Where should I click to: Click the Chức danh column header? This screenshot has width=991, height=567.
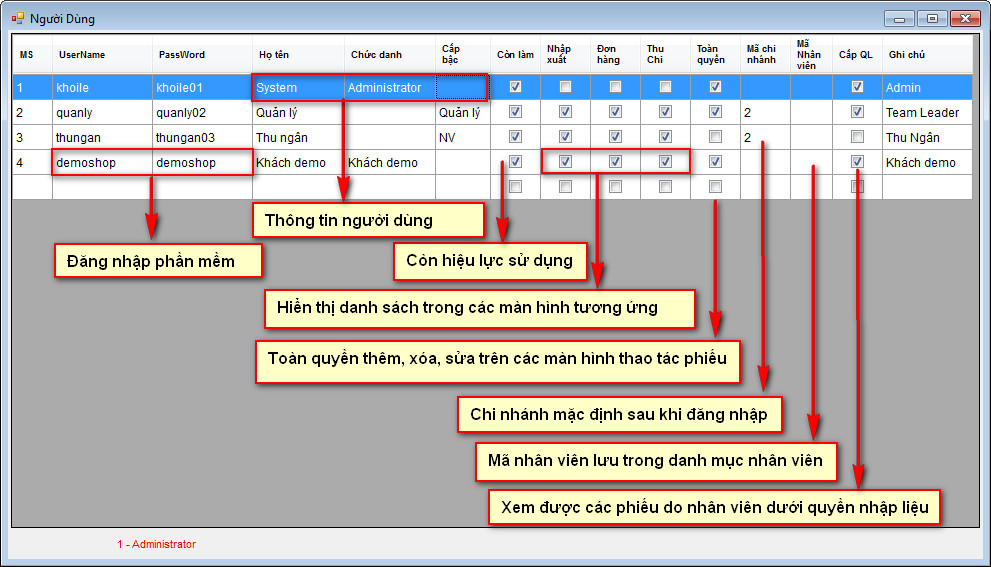(x=390, y=54)
